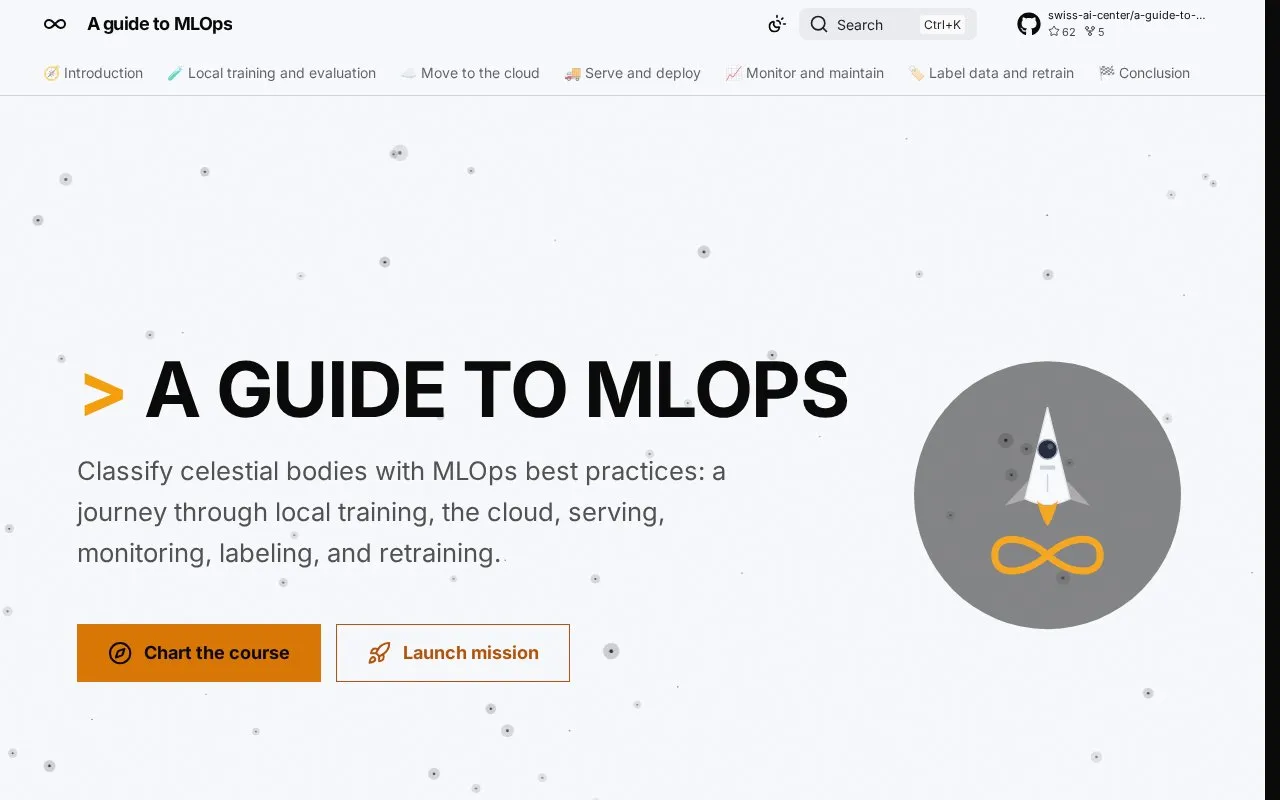Viewport: 1280px width, 800px height.
Task: Click label tag emoji beside Label data
Action: pyautogui.click(x=916, y=73)
